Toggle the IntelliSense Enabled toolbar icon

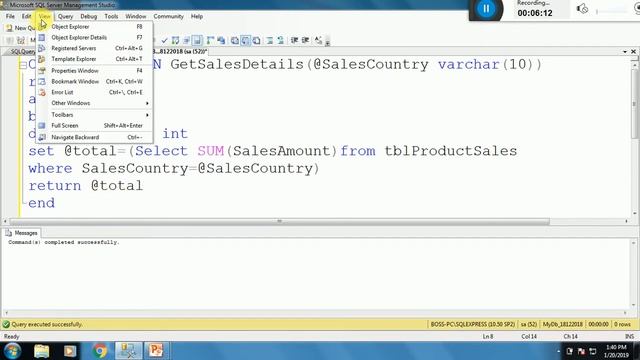197,40
